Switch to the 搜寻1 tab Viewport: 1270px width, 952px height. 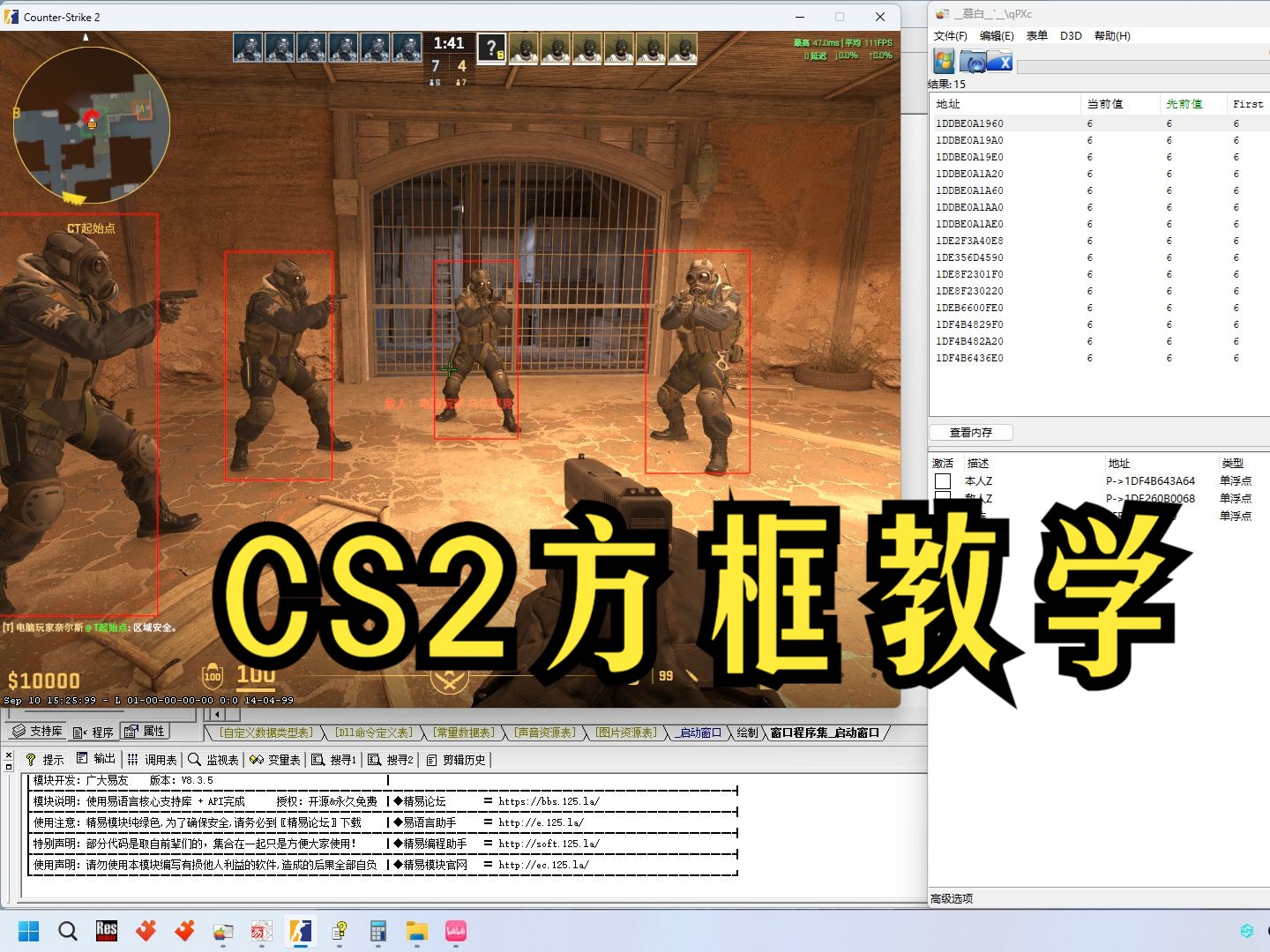coord(334,759)
